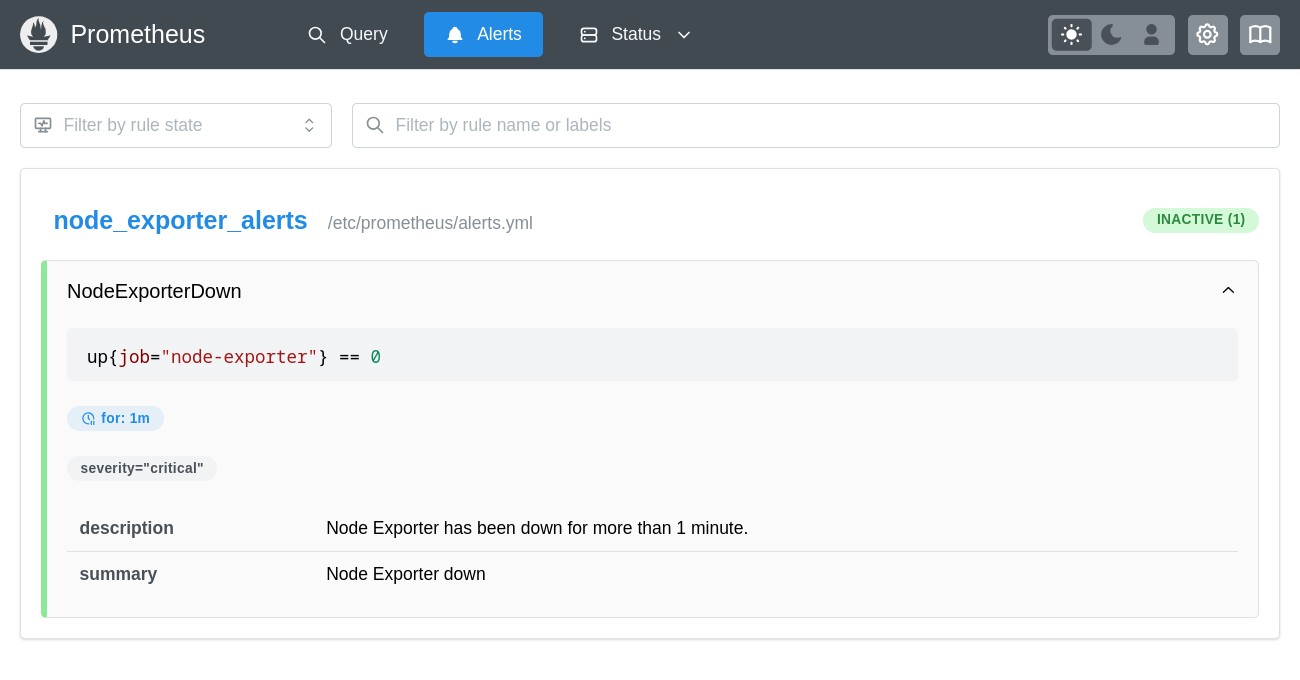Click the /etc/prometheus/alerts.yml file path
1300x680 pixels.
coord(430,223)
